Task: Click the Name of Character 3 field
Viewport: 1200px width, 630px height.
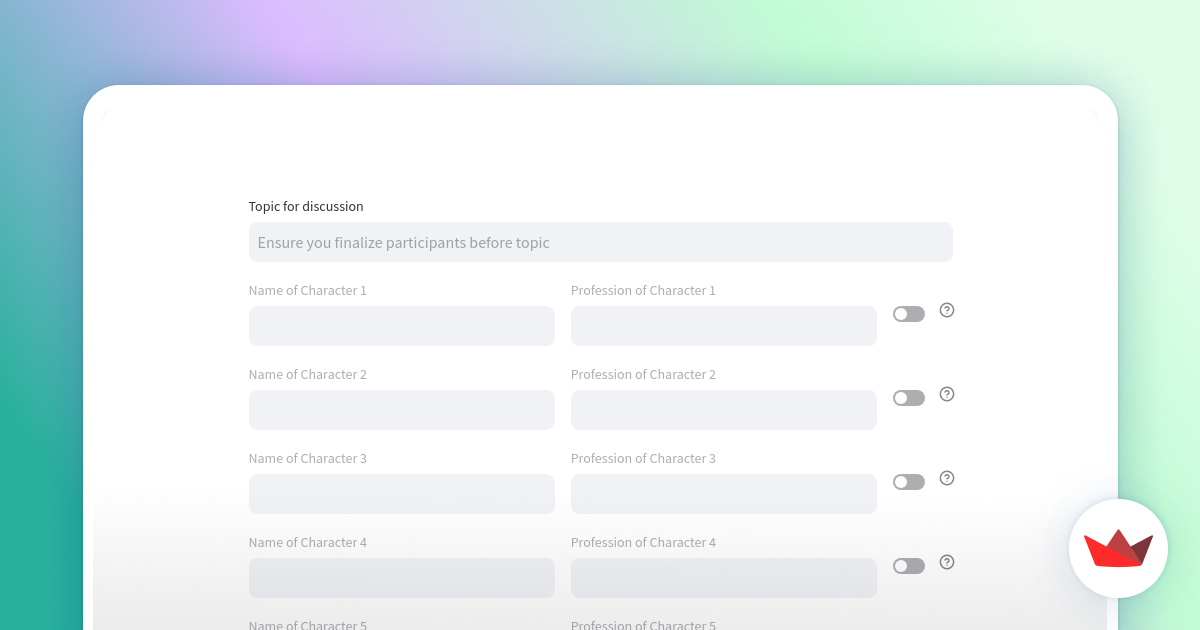Action: click(x=402, y=494)
